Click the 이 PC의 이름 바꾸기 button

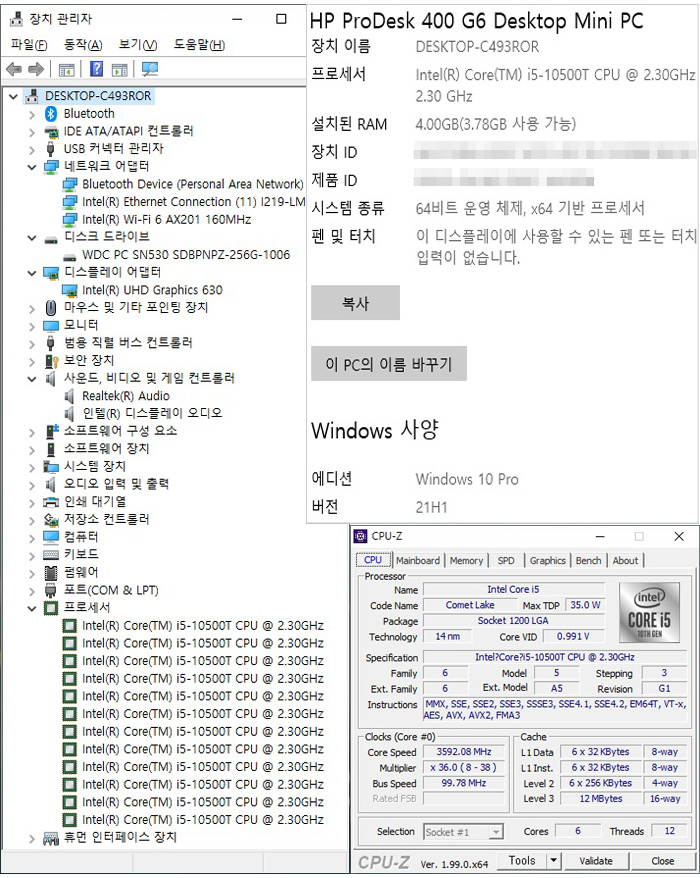[x=389, y=364]
